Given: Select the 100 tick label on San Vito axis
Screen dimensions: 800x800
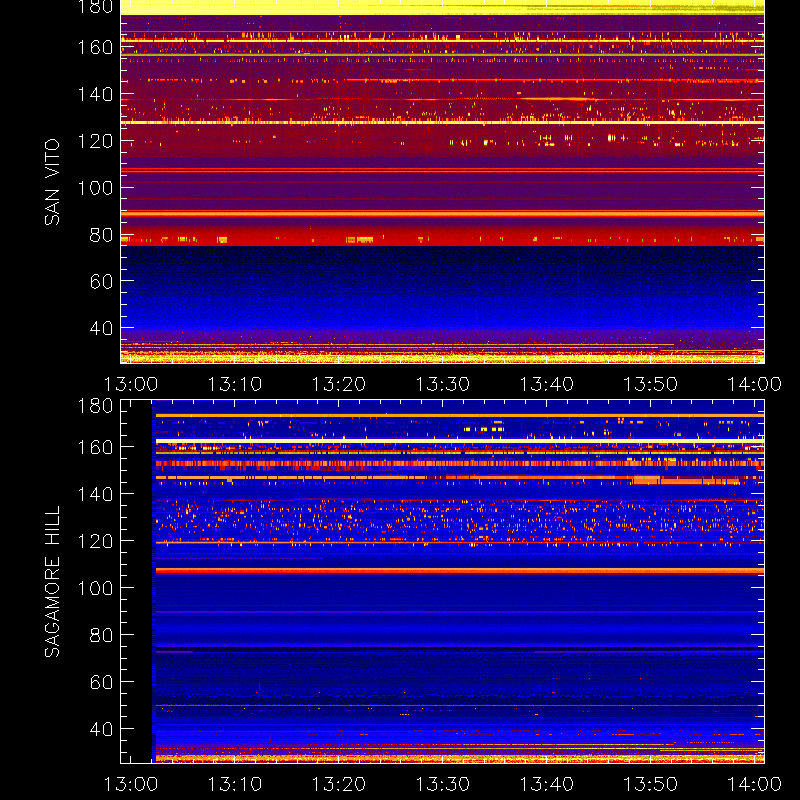Looking at the screenshot, I should pyautogui.click(x=95, y=188).
